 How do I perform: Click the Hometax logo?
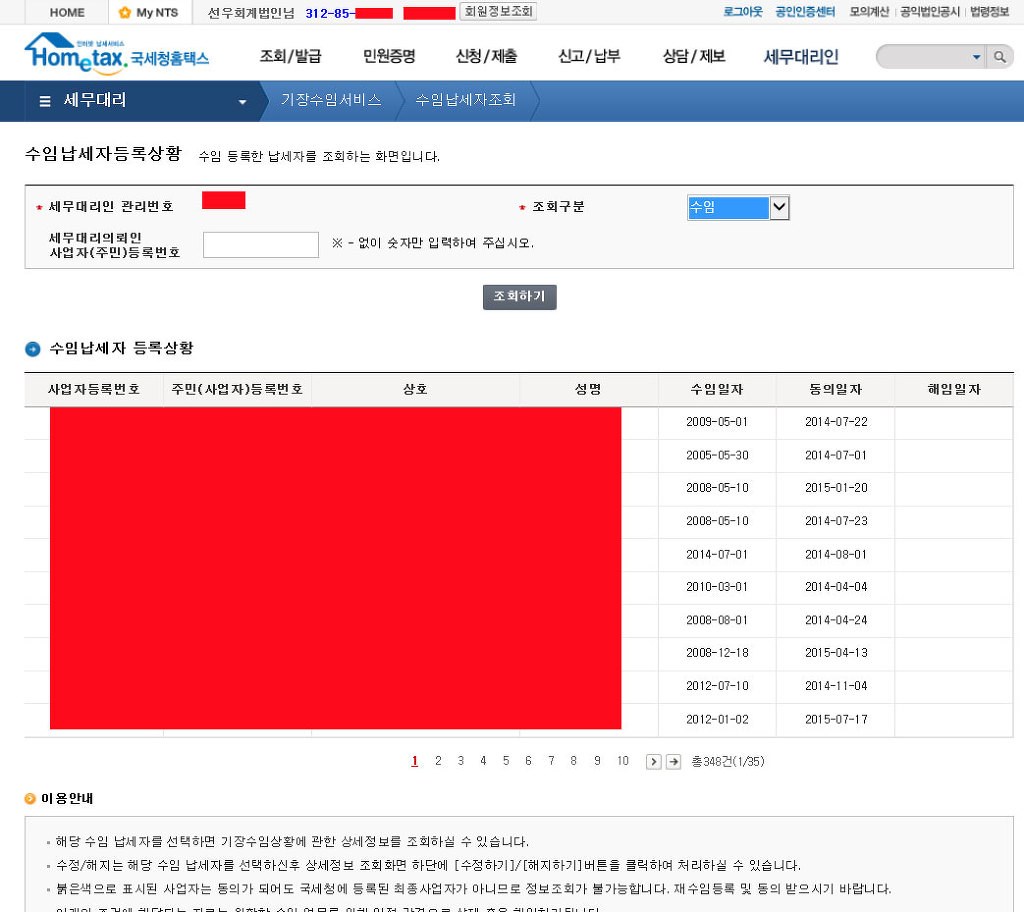[116, 52]
